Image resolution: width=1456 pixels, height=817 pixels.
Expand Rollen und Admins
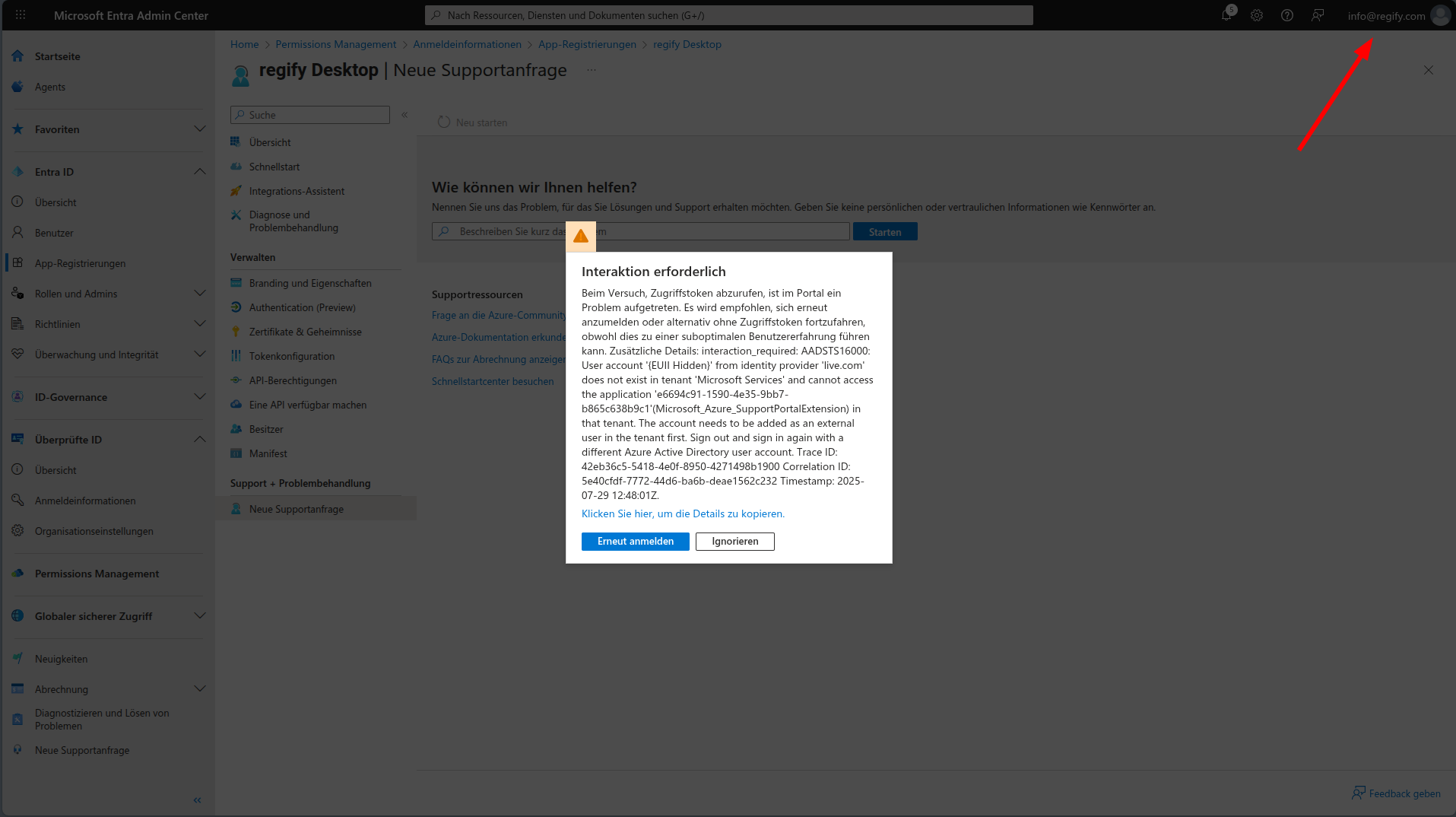(199, 294)
